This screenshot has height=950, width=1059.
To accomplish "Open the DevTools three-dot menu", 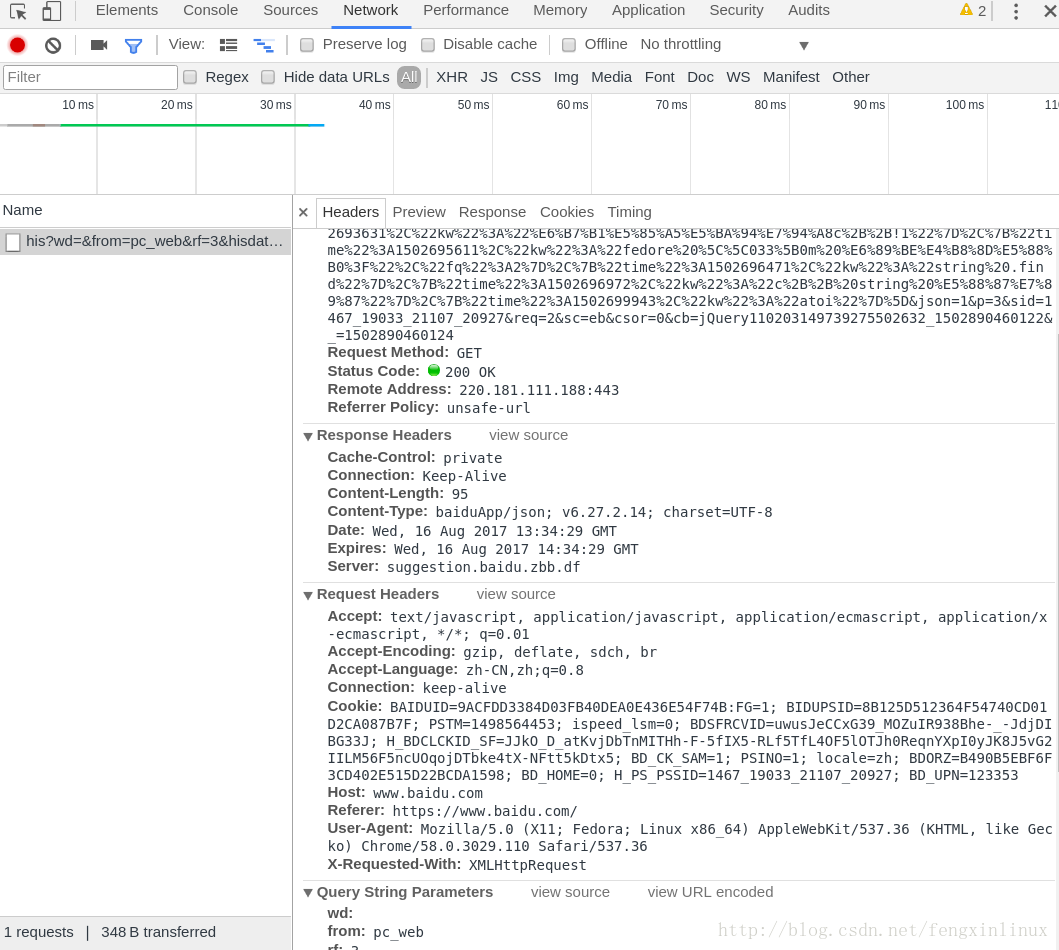I will point(1016,11).
